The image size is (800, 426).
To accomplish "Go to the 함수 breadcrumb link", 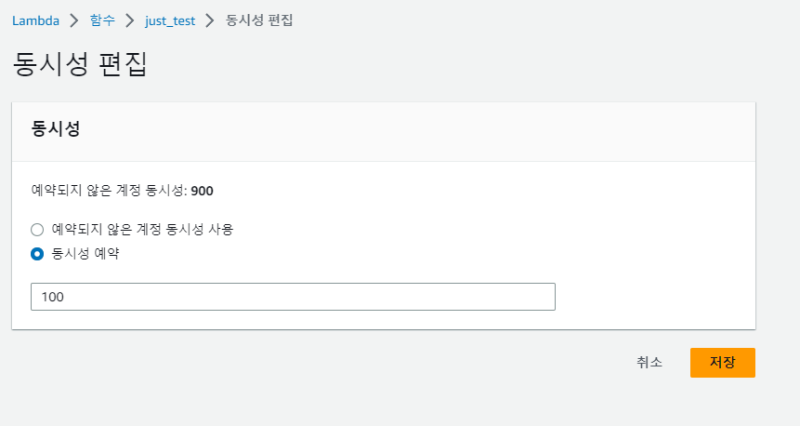I will [102, 20].
